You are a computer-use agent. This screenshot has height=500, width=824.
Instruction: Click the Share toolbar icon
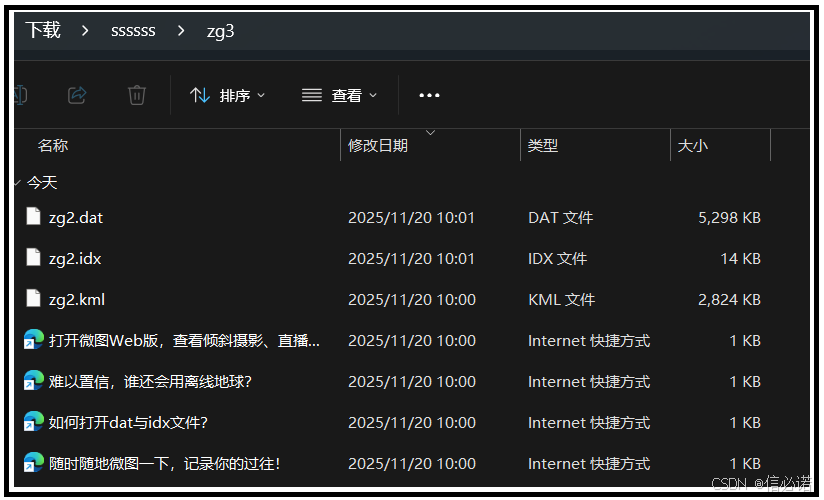pyautogui.click(x=77, y=95)
